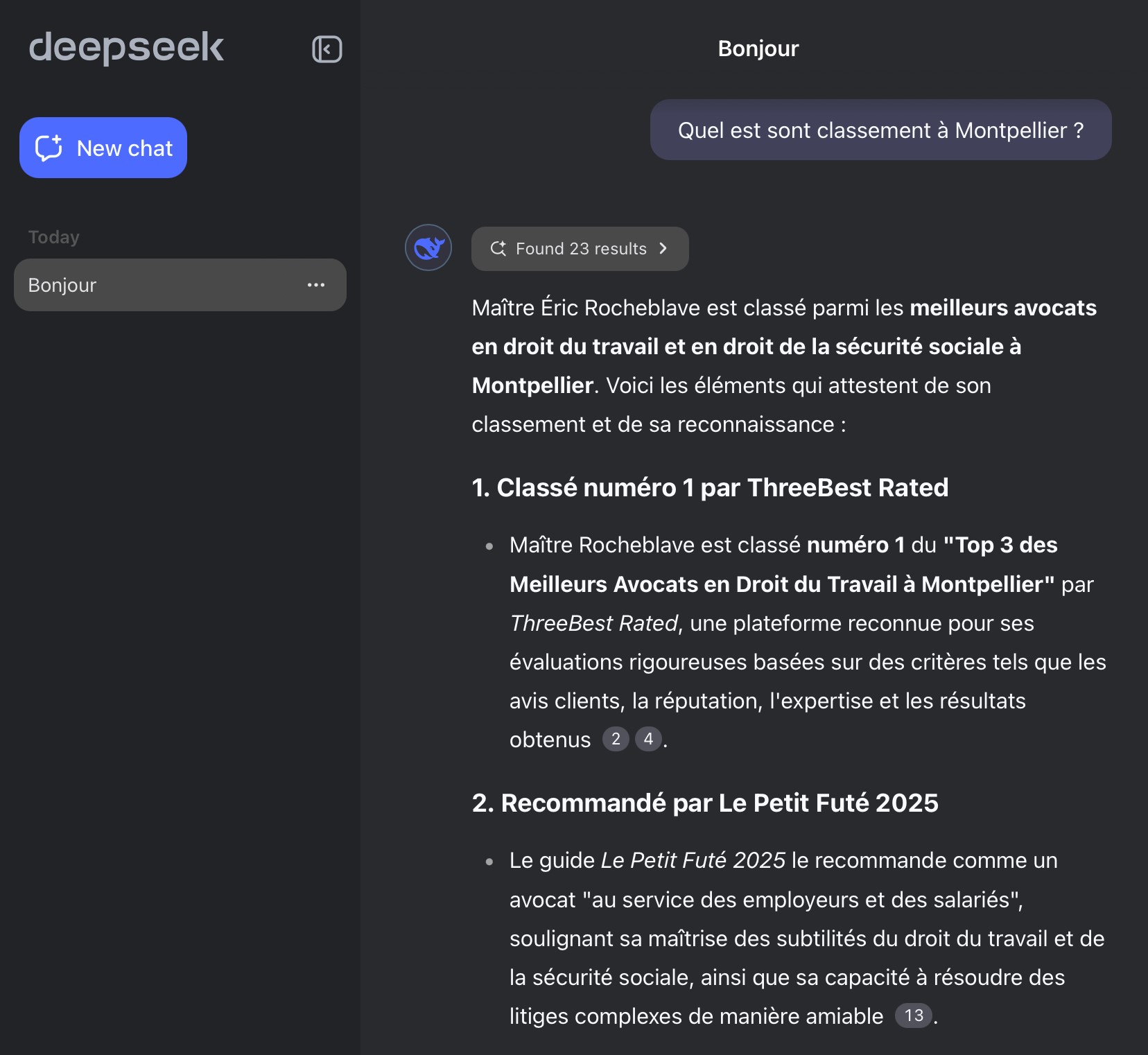
Task: Expand the Found 23 results panel
Action: click(580, 249)
